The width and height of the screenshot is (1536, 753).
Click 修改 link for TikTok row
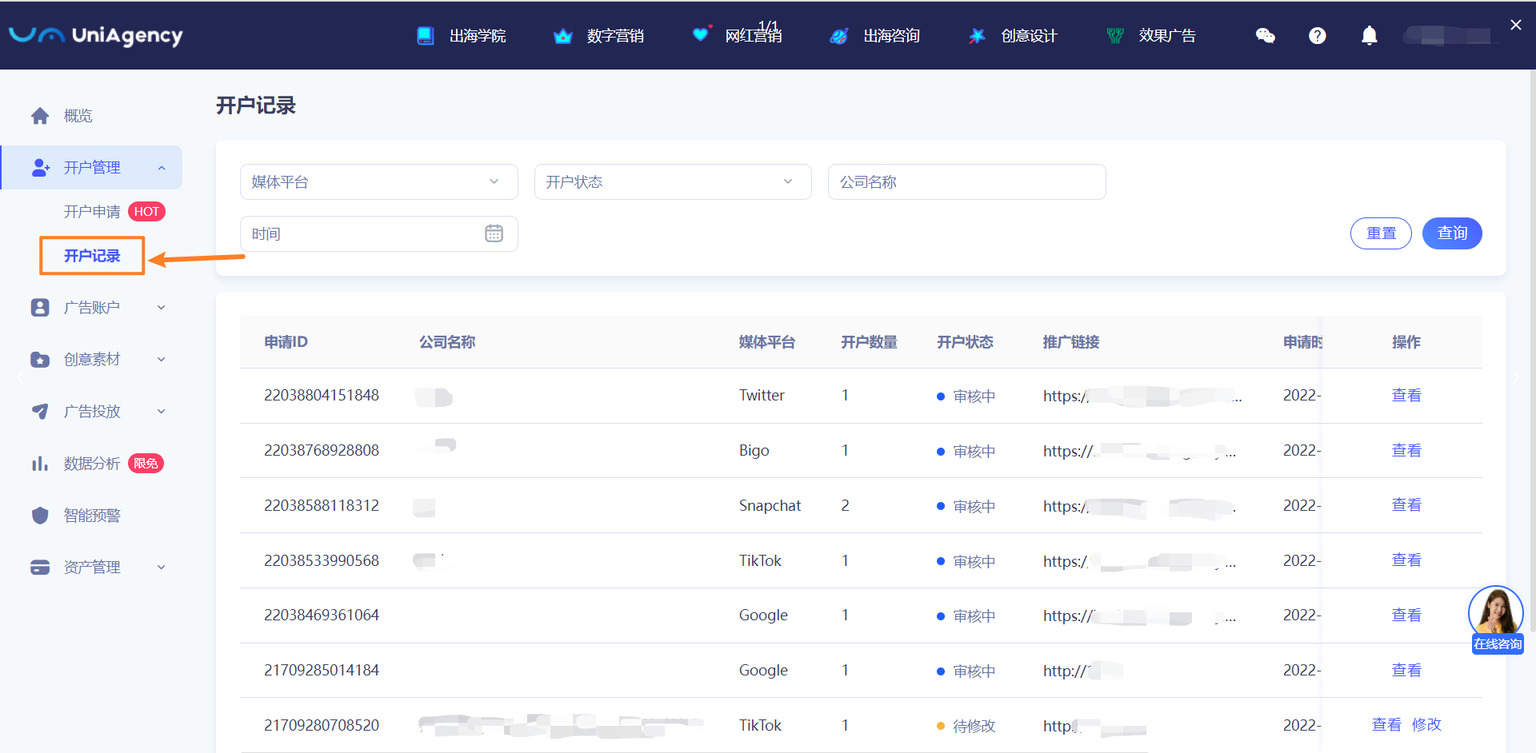click(x=1426, y=725)
